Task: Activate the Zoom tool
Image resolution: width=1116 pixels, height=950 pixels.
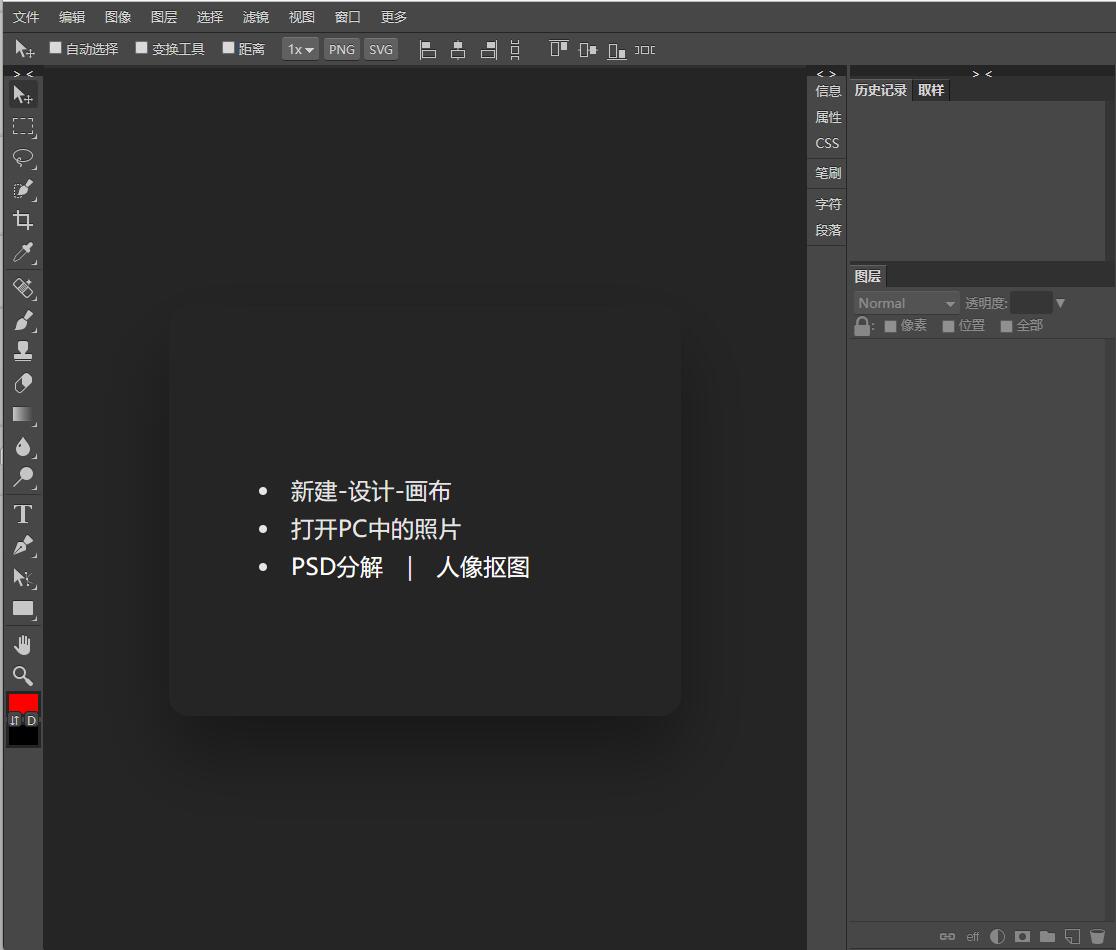Action: point(22,676)
